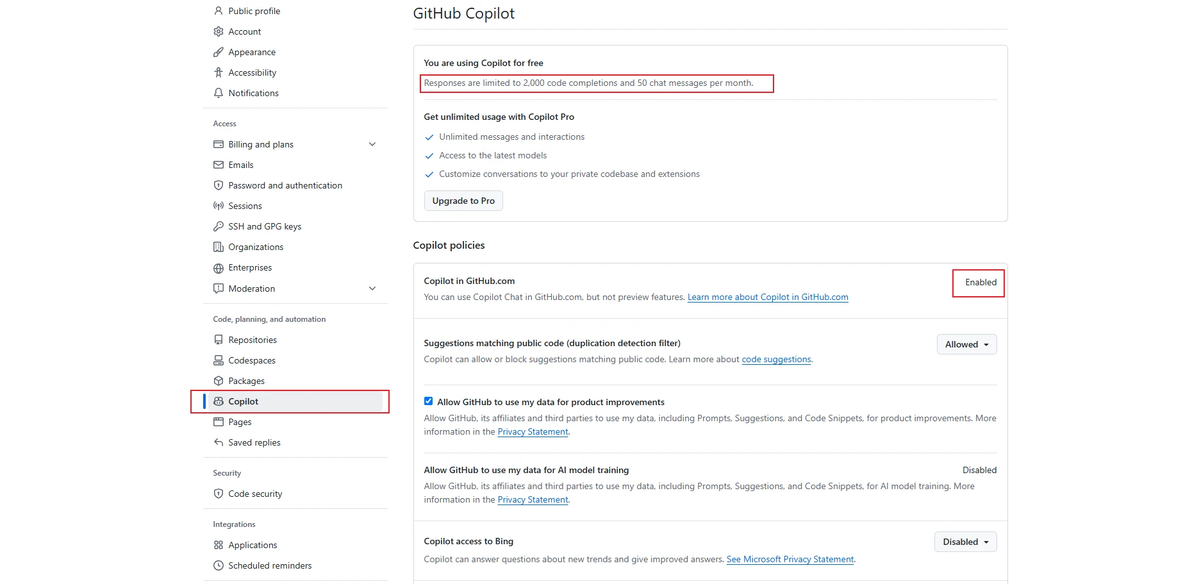
Task: Open Learn more about Copilot link
Action: (x=767, y=298)
